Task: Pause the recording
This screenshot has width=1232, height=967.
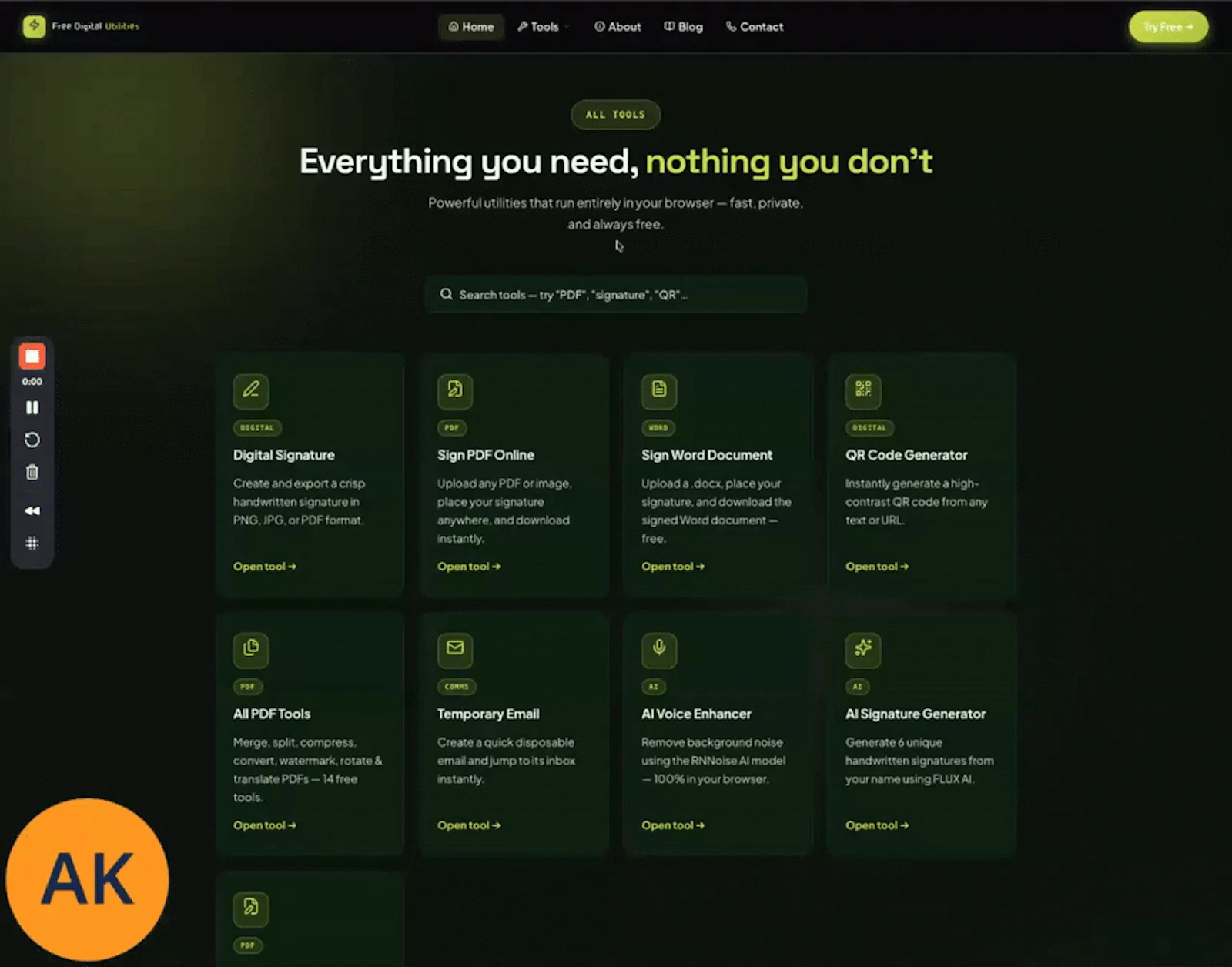Action: pyautogui.click(x=32, y=407)
